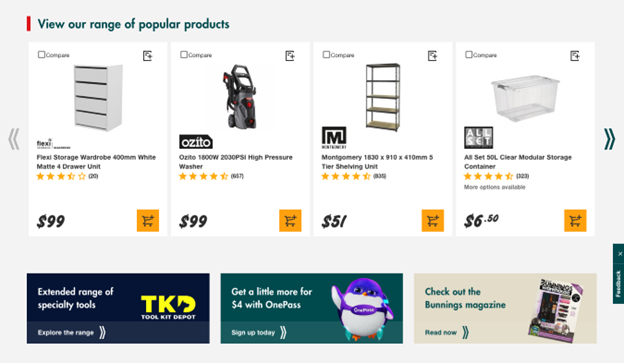
Task: Add All Set Storage Container to cart
Action: click(x=575, y=221)
